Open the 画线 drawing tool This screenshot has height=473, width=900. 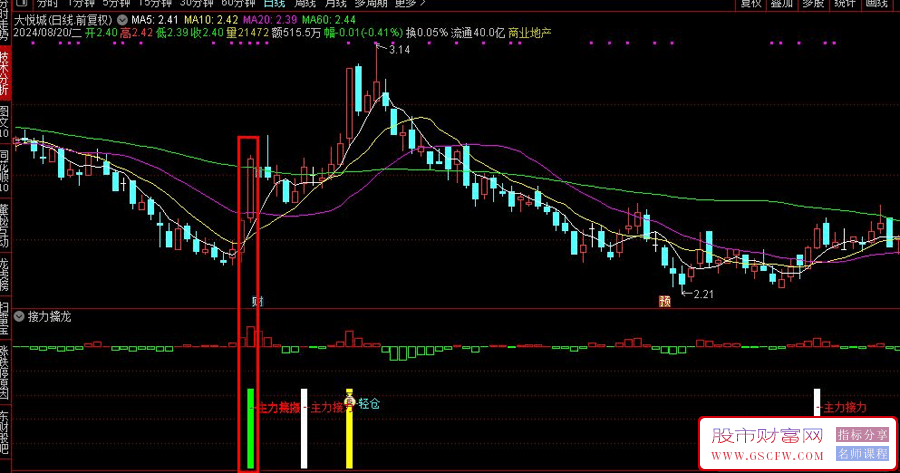click(876, 3)
